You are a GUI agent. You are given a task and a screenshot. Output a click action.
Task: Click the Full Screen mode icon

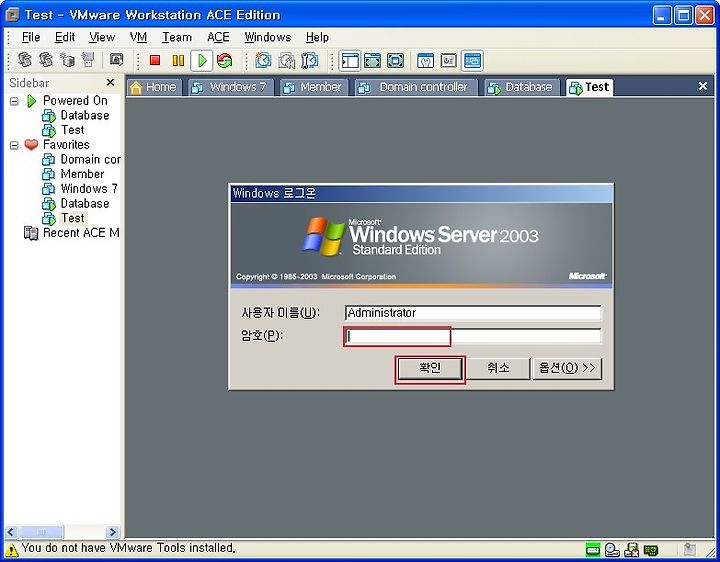[x=372, y=60]
